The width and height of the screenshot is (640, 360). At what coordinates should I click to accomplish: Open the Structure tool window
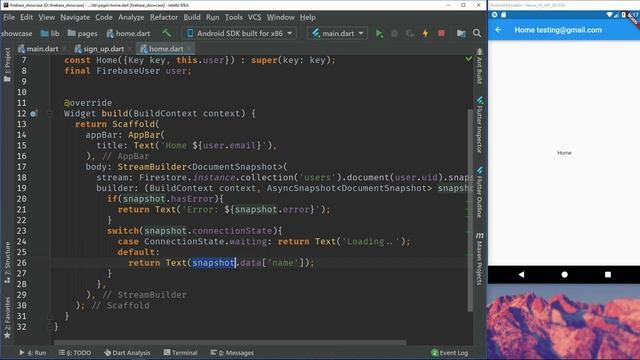(x=7, y=262)
